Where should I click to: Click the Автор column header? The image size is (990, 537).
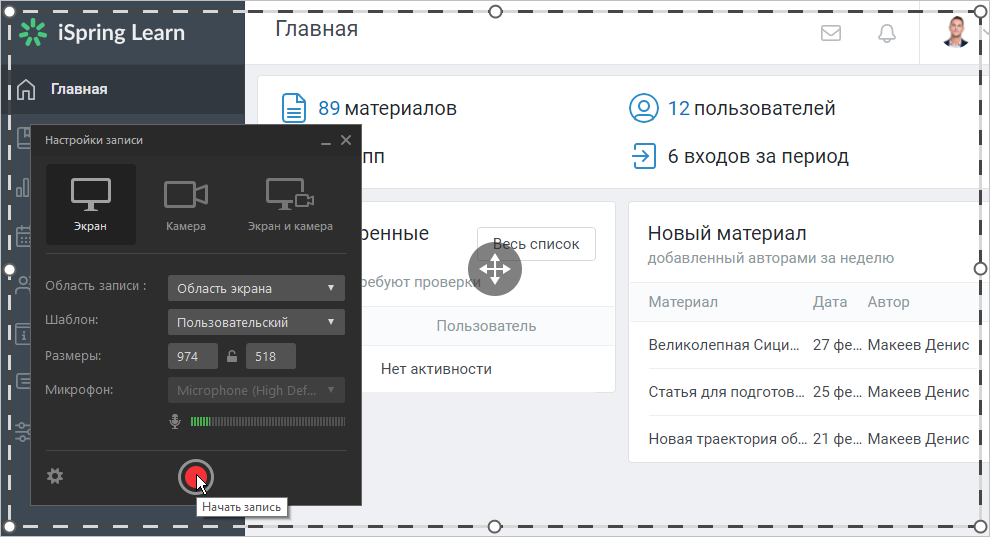tap(888, 302)
